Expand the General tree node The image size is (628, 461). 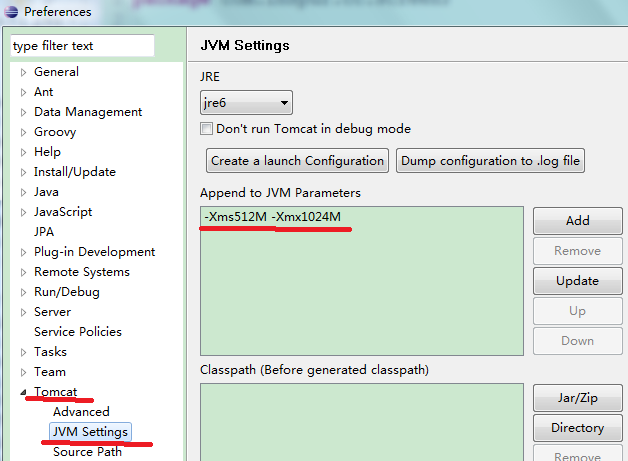24,72
